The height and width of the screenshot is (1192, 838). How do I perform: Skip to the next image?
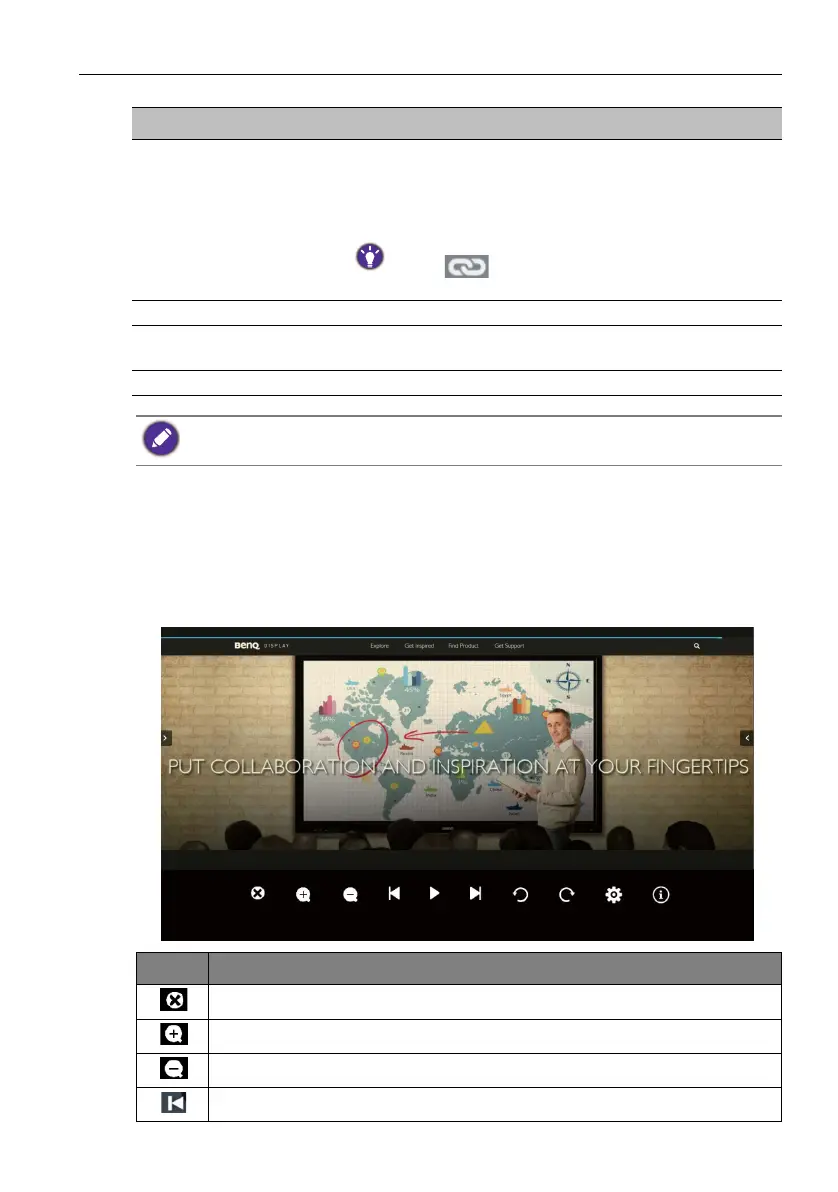click(x=475, y=893)
